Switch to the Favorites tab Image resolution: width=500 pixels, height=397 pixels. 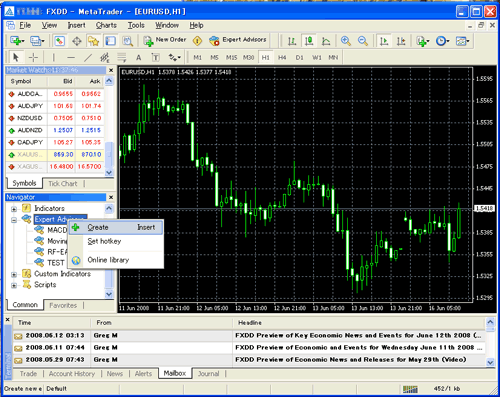tap(63, 305)
